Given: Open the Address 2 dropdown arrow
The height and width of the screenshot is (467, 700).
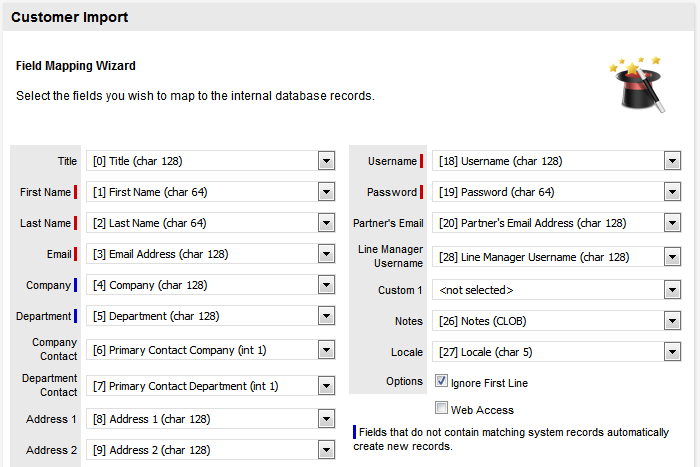Looking at the screenshot, I should point(326,450).
